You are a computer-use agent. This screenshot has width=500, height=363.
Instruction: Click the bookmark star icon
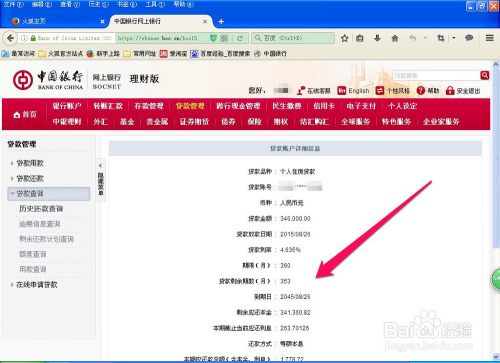(345, 38)
